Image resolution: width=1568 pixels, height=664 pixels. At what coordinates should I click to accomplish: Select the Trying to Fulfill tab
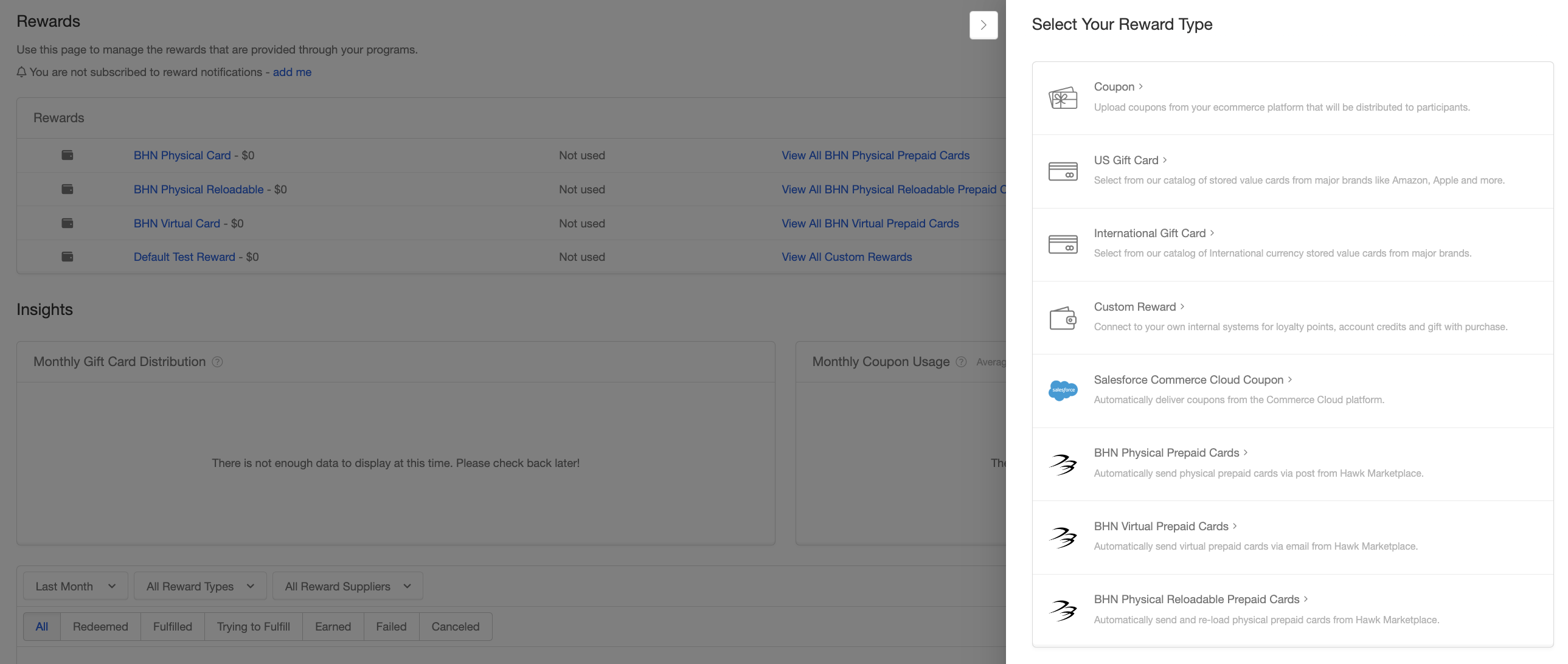pos(254,626)
